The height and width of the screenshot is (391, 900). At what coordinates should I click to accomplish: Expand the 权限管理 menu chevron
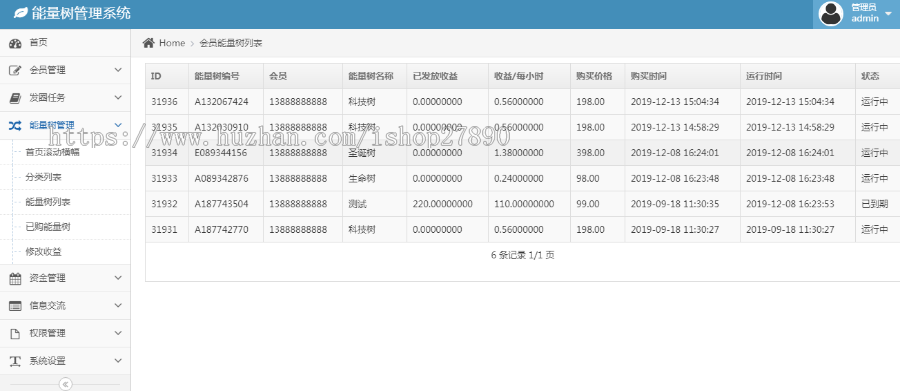click(x=118, y=334)
